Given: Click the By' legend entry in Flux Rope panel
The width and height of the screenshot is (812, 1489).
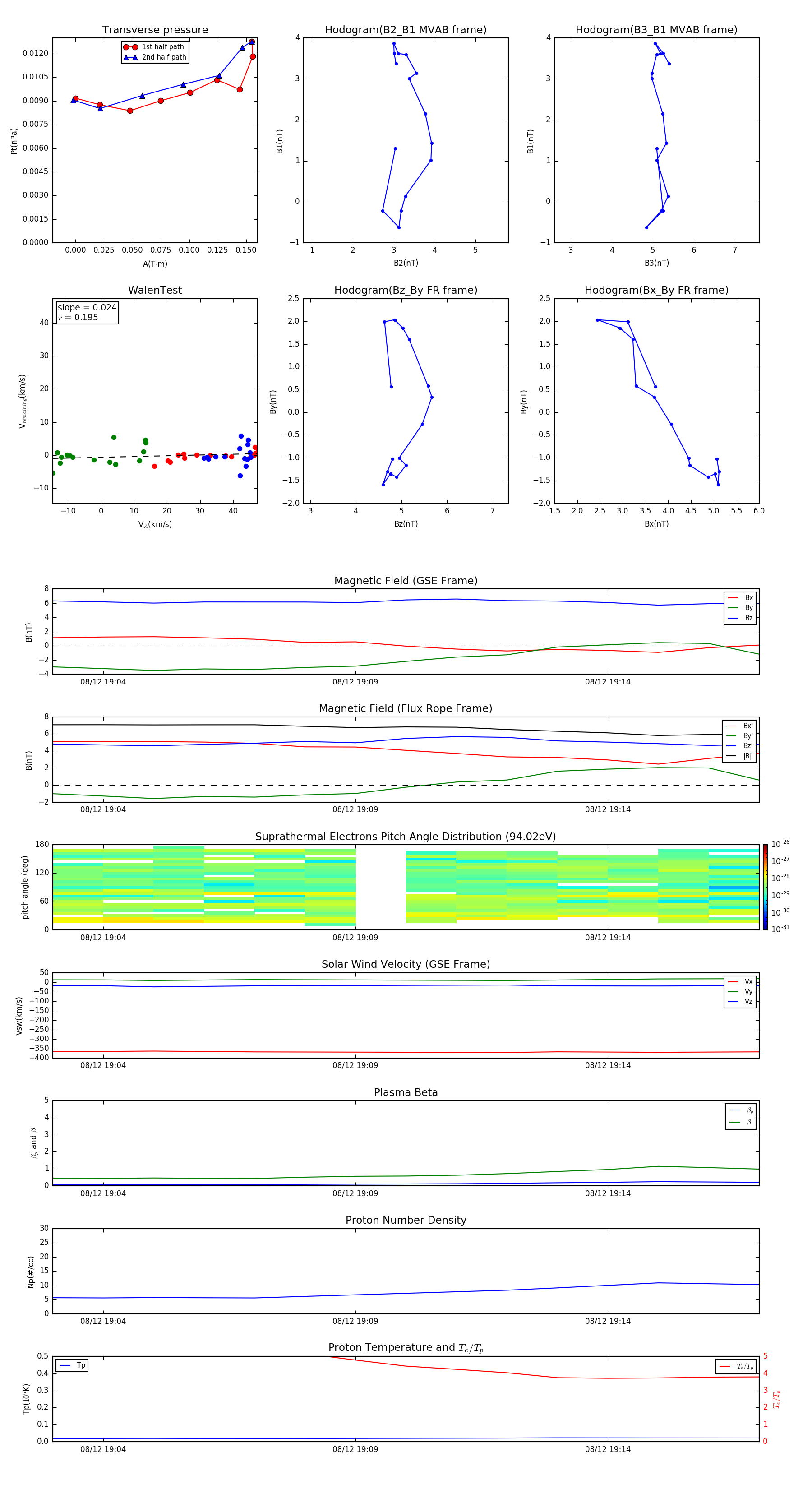Looking at the screenshot, I should 740,736.
